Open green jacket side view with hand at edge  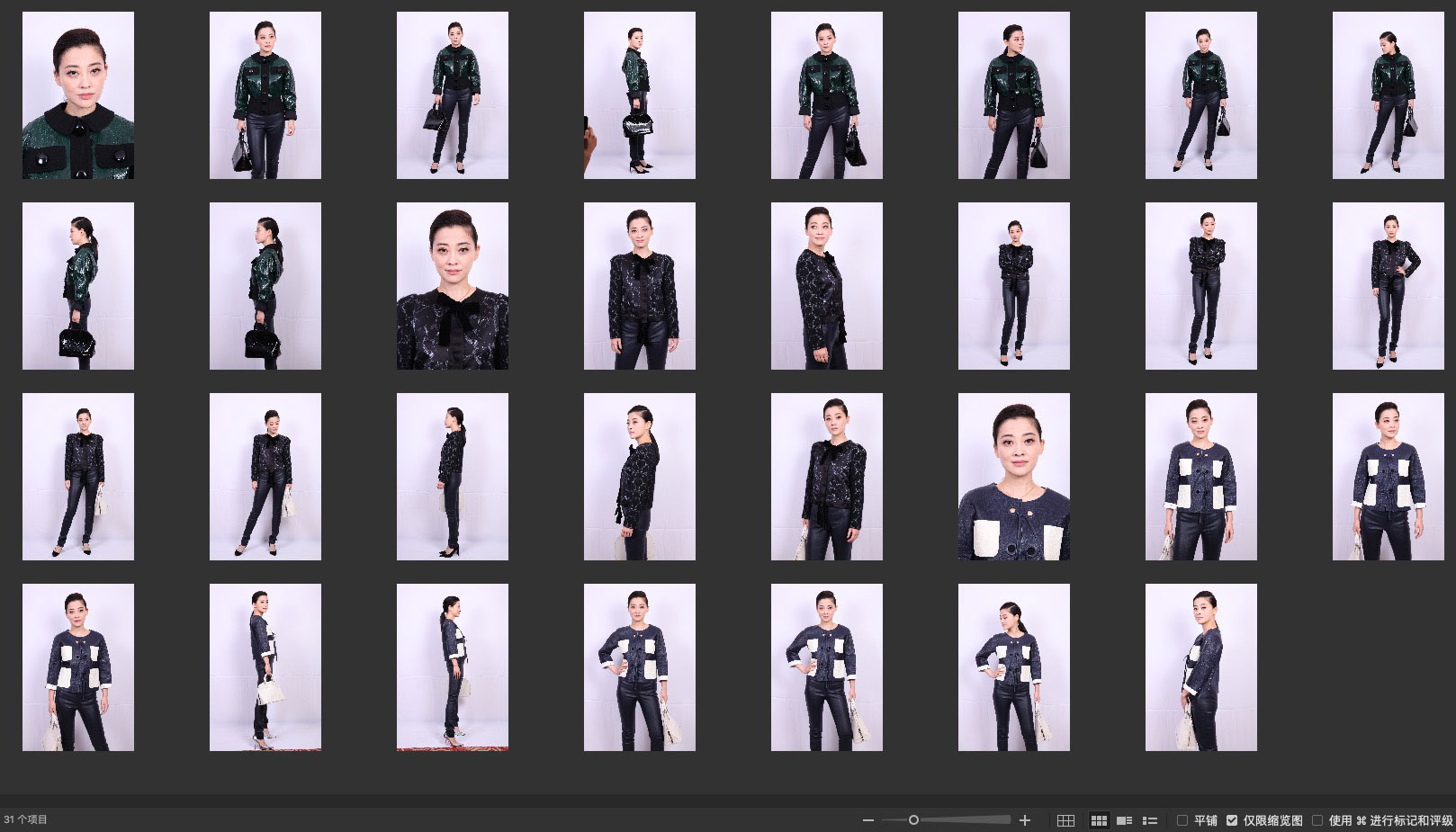640,95
